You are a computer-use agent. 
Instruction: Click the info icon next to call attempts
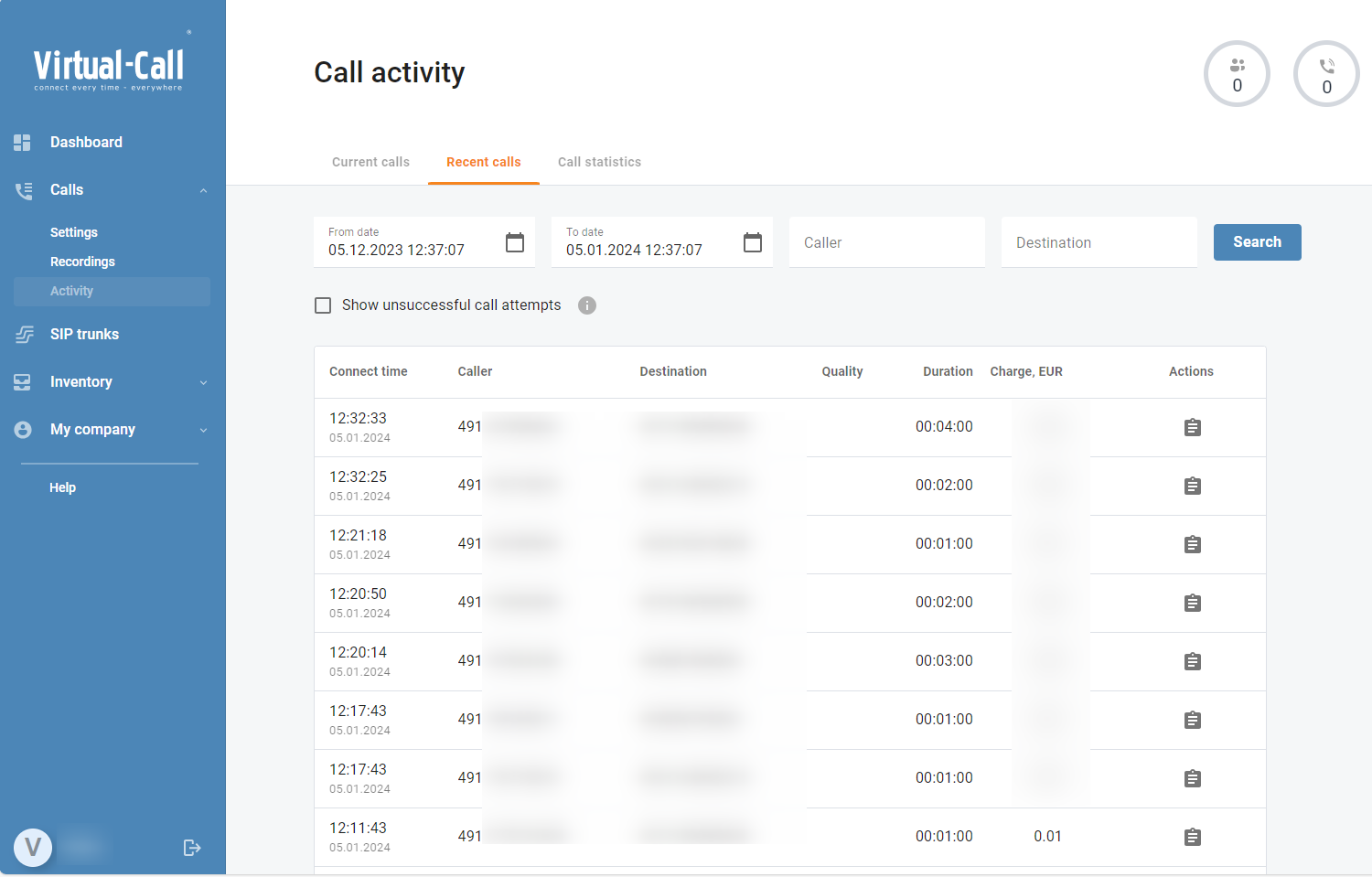coord(586,305)
